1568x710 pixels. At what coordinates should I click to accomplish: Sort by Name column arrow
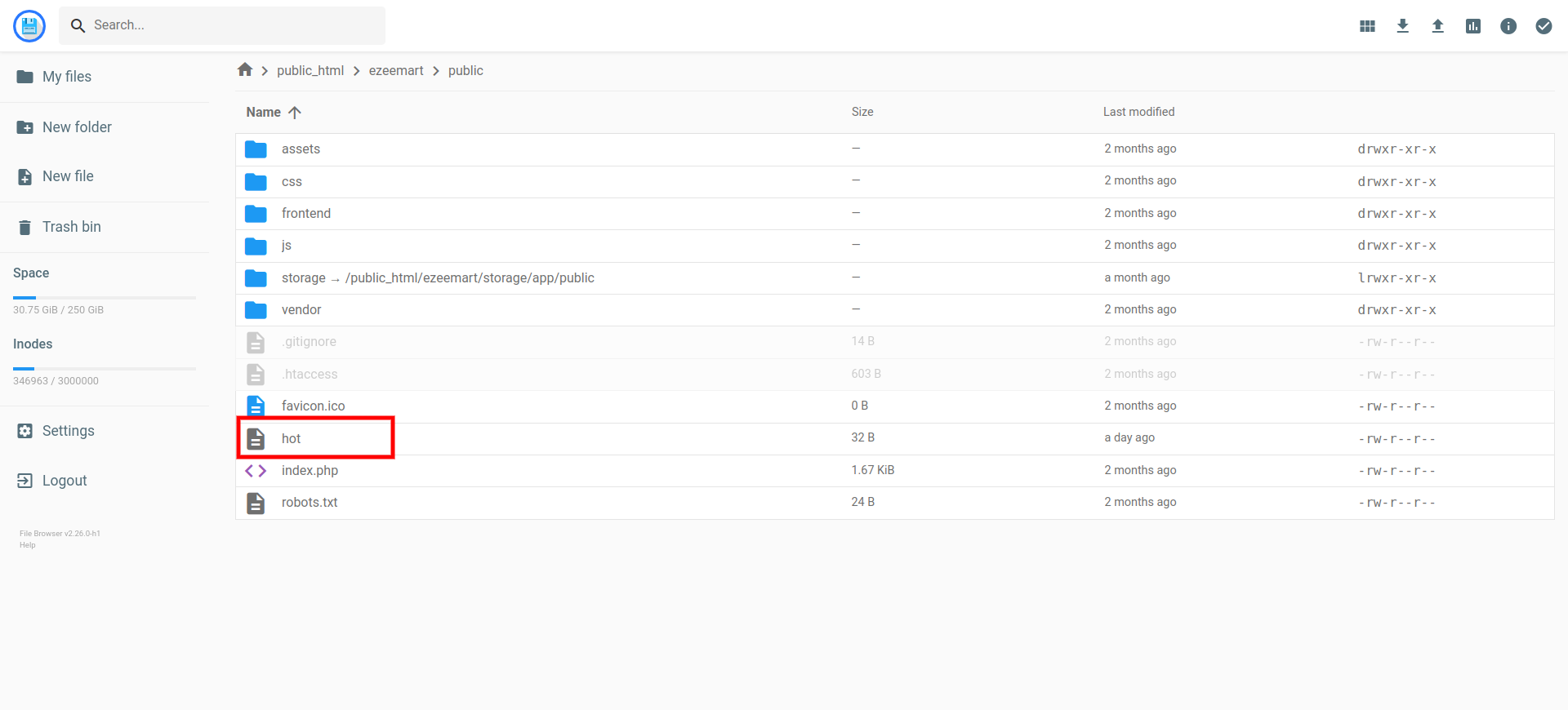[295, 113]
